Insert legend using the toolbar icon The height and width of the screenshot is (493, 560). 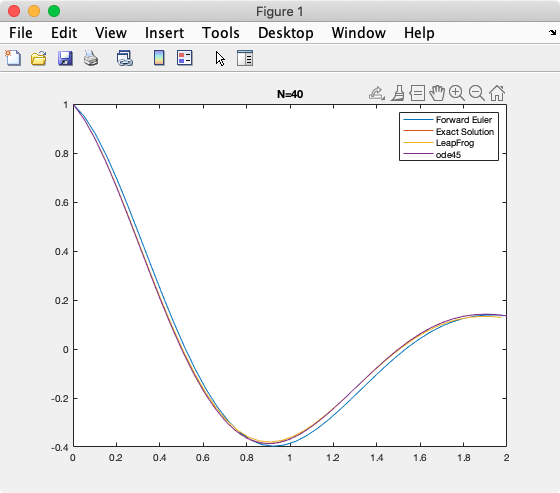click(185, 58)
